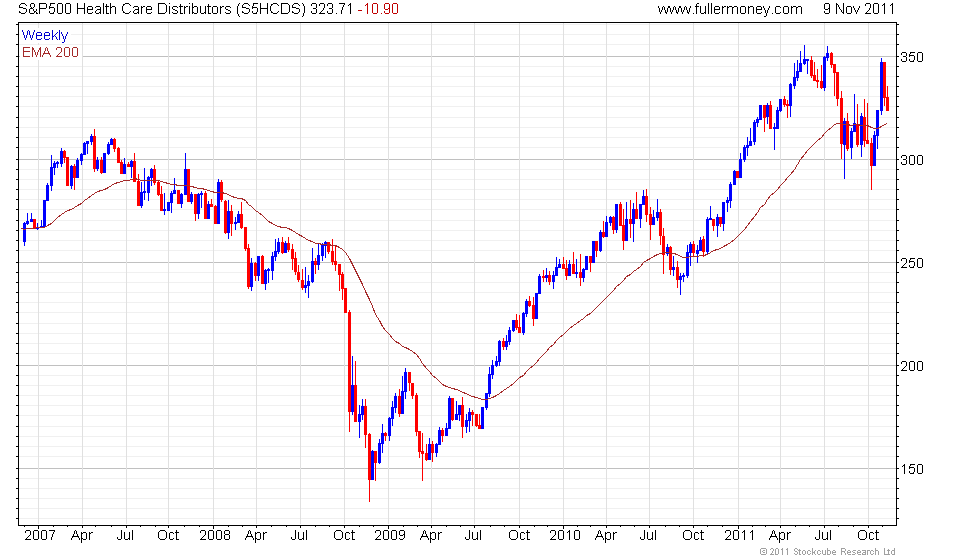Click the 2008 x-axis label
Viewport: 980px width, 560px height.
click(215, 536)
